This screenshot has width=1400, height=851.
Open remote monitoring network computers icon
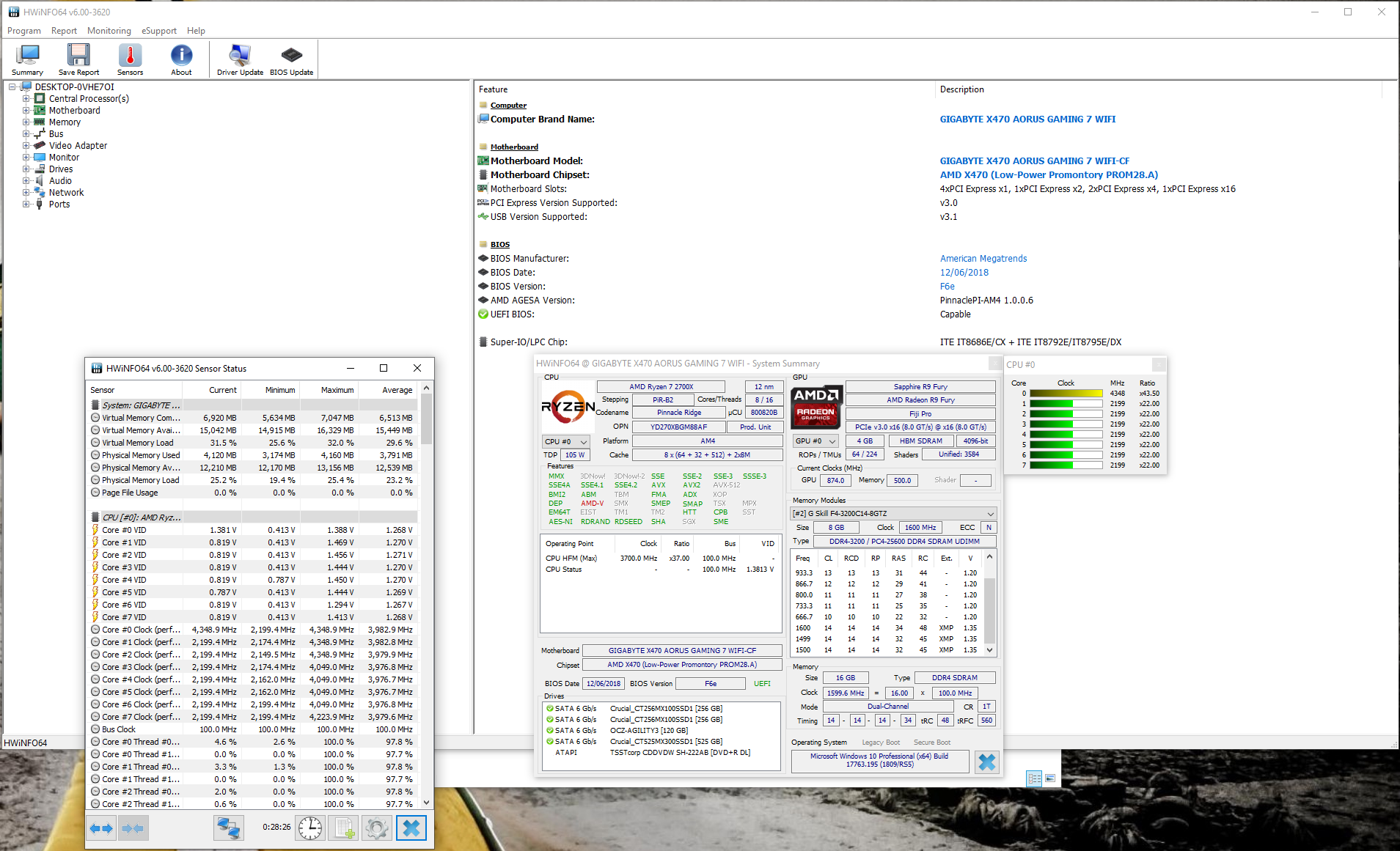coord(228,828)
